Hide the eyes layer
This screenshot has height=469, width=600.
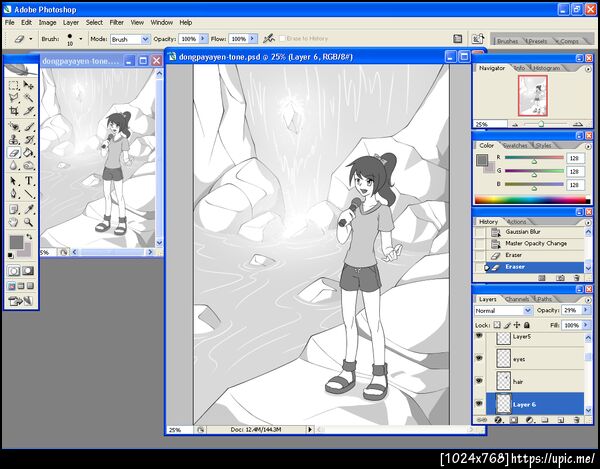pyautogui.click(x=479, y=358)
